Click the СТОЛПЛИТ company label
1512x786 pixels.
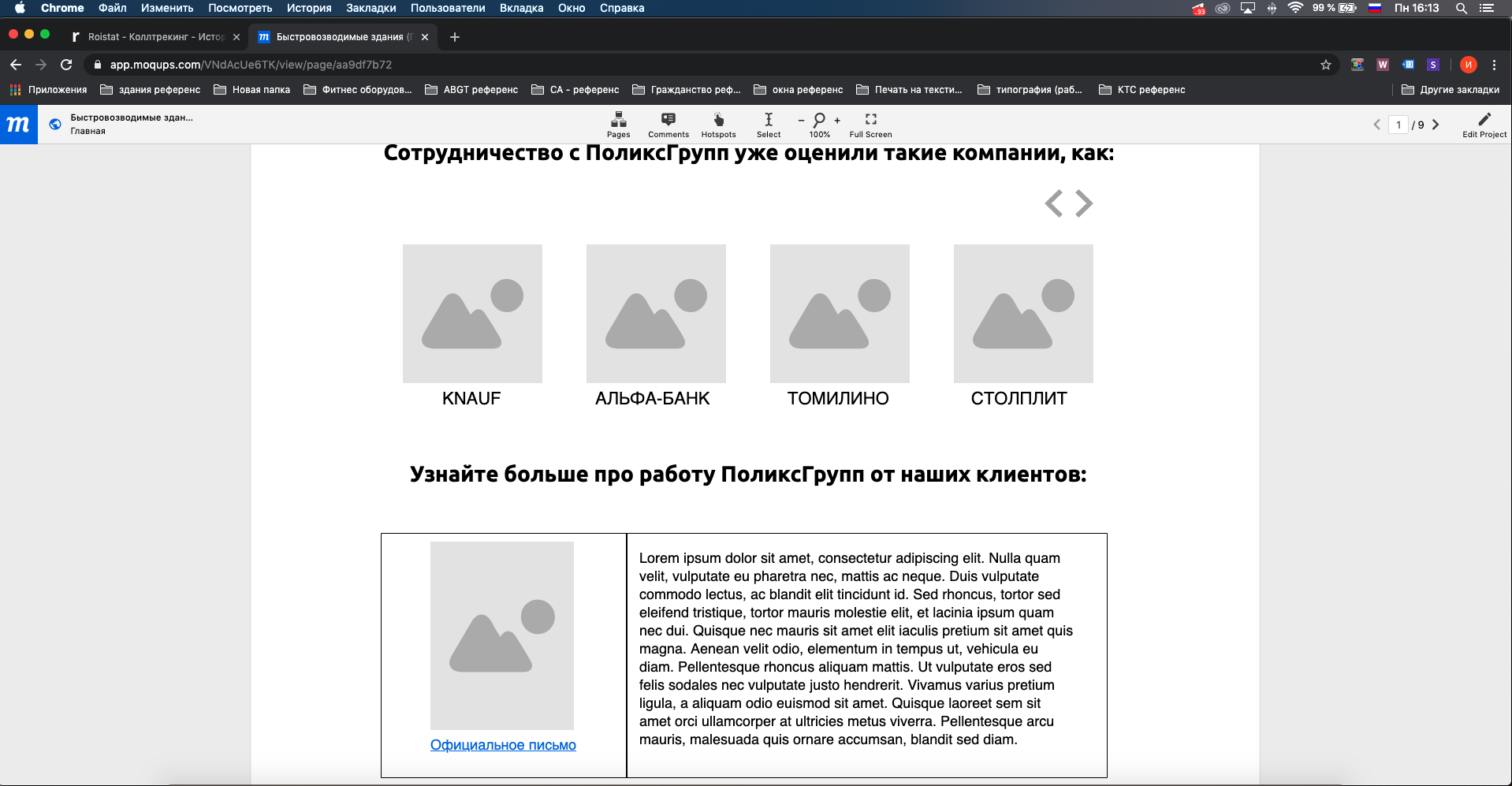pos(1019,398)
